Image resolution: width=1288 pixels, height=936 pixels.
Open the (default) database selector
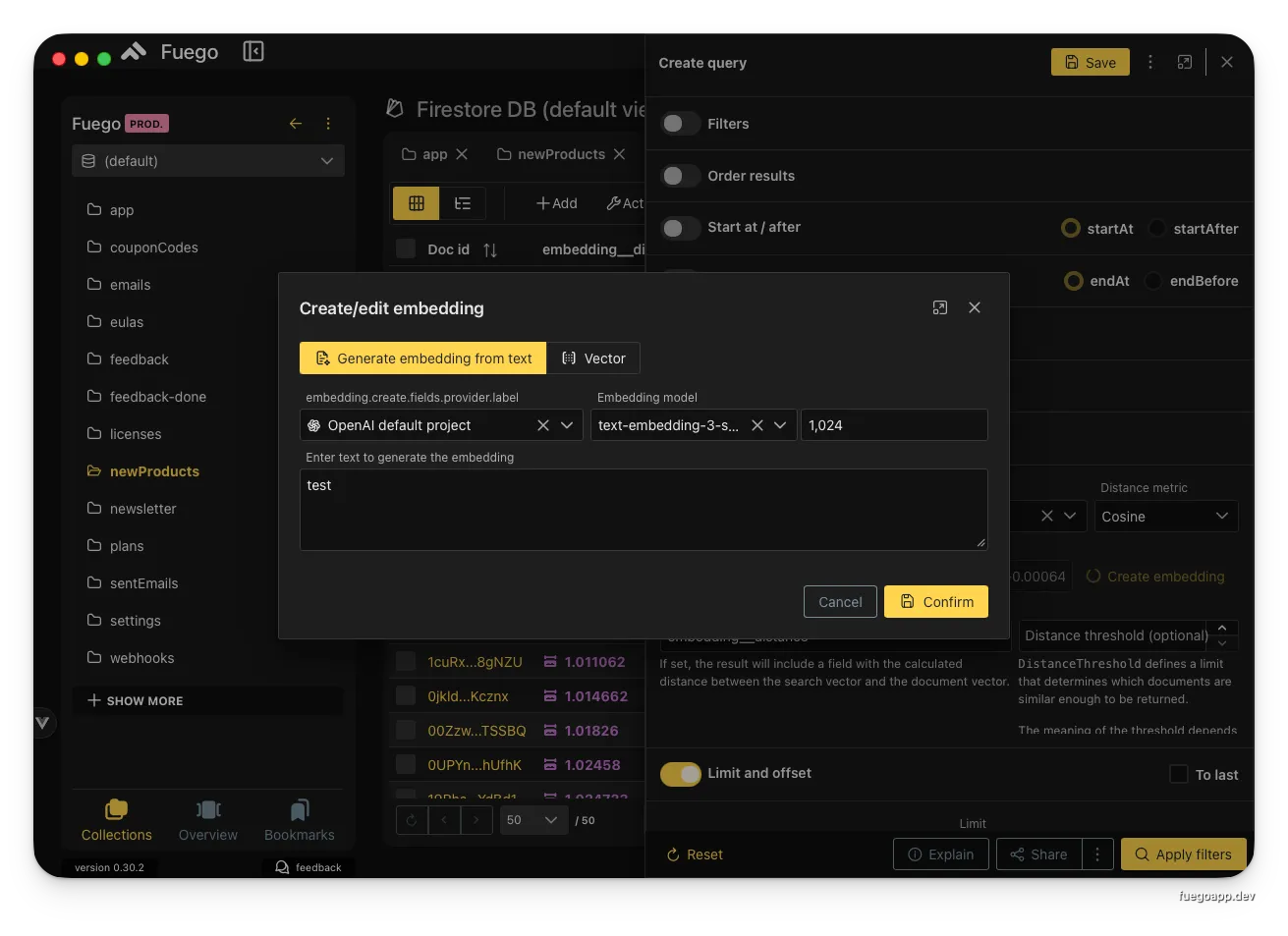point(207,160)
